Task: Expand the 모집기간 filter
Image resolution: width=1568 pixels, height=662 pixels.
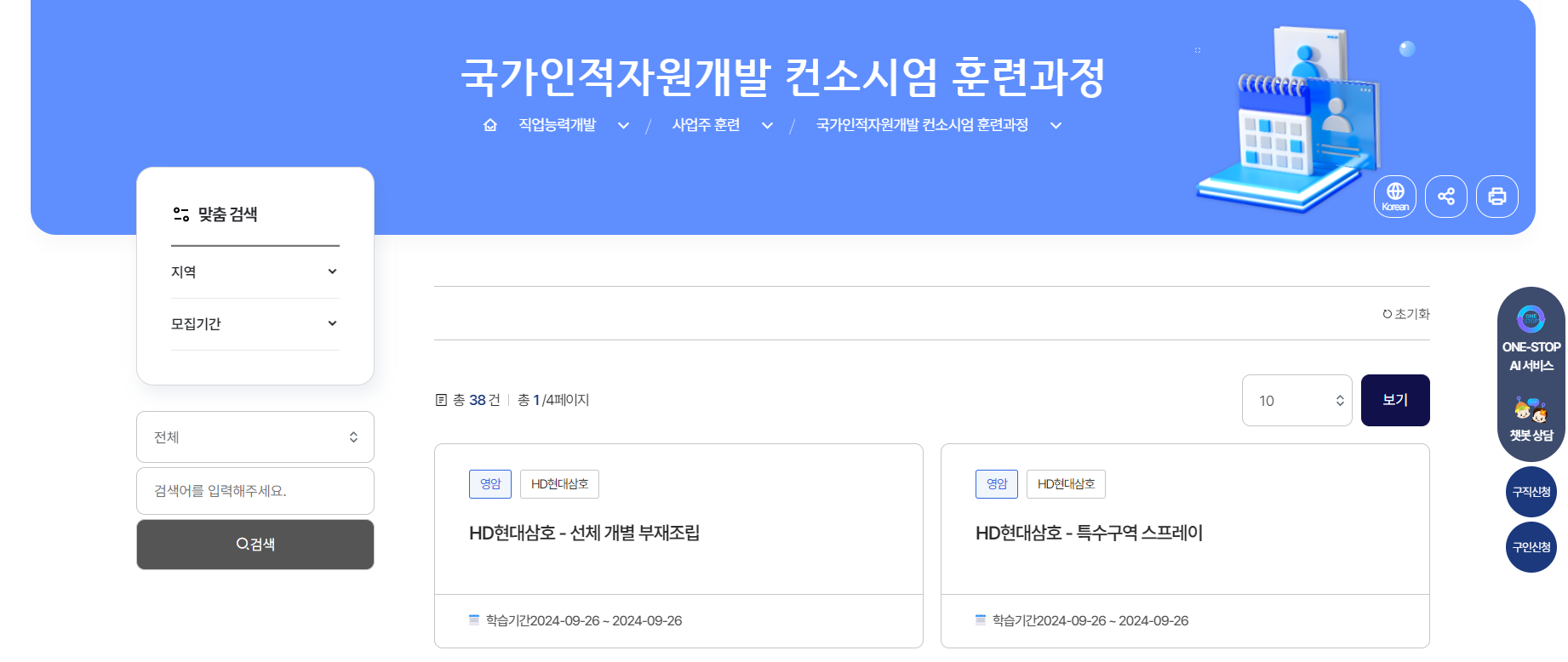Action: tap(255, 324)
